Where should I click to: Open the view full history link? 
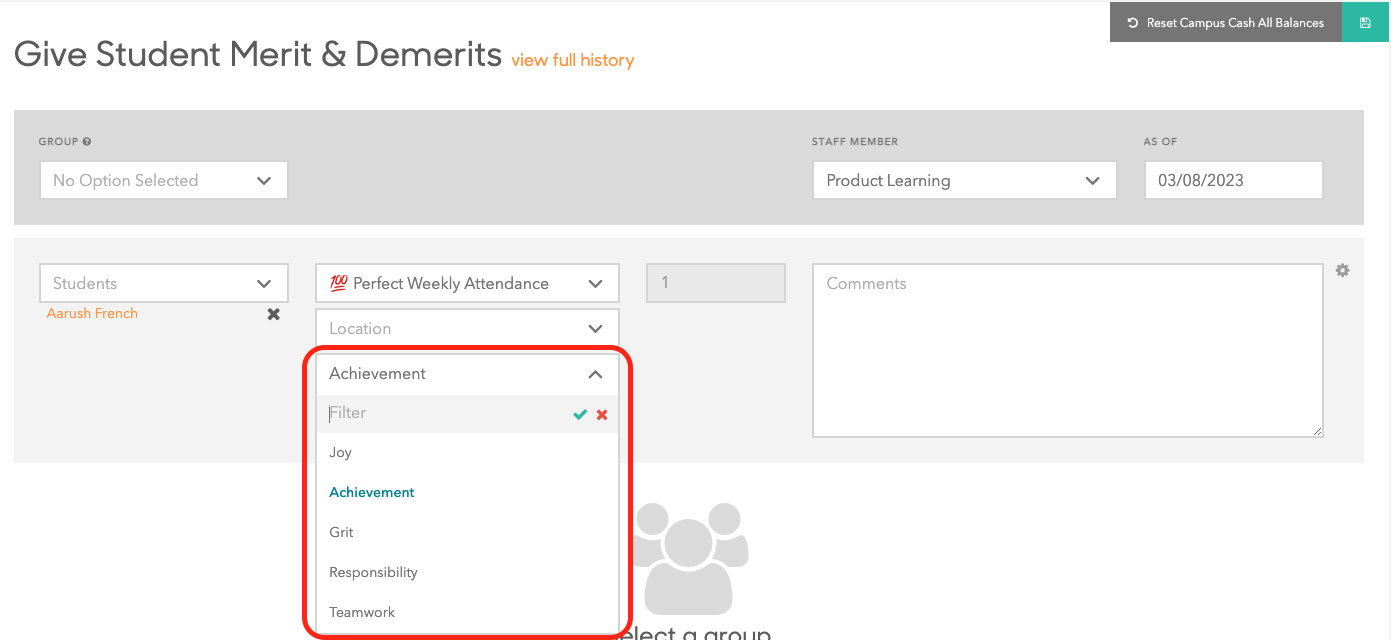[572, 60]
